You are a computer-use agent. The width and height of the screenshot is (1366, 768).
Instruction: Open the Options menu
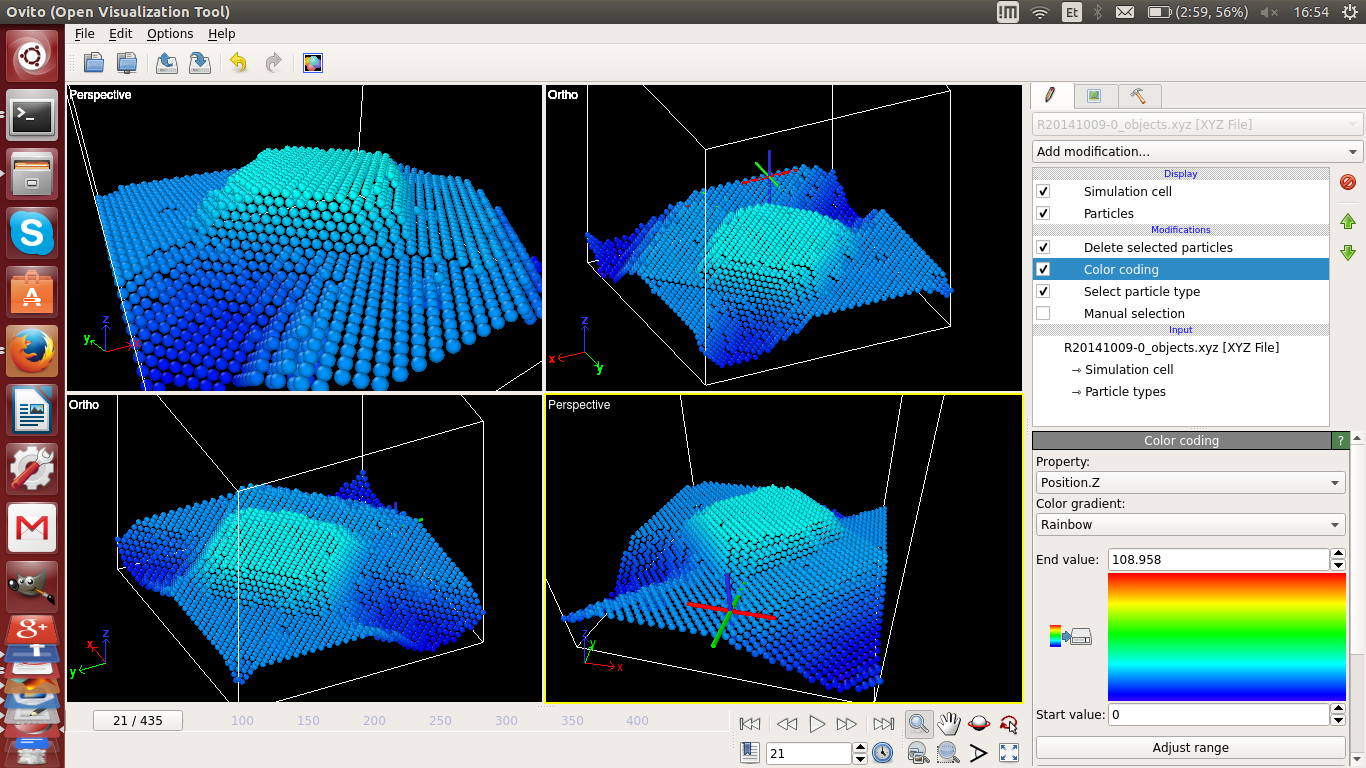[170, 33]
